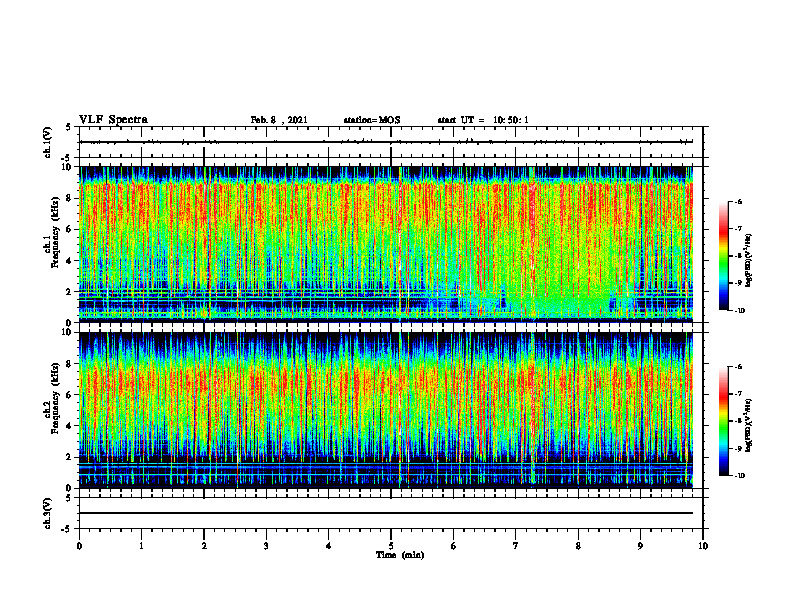The width and height of the screenshot is (792, 612).
Task: Click the "-5" tick of ch.3(V) axis
Action: (x=67, y=529)
